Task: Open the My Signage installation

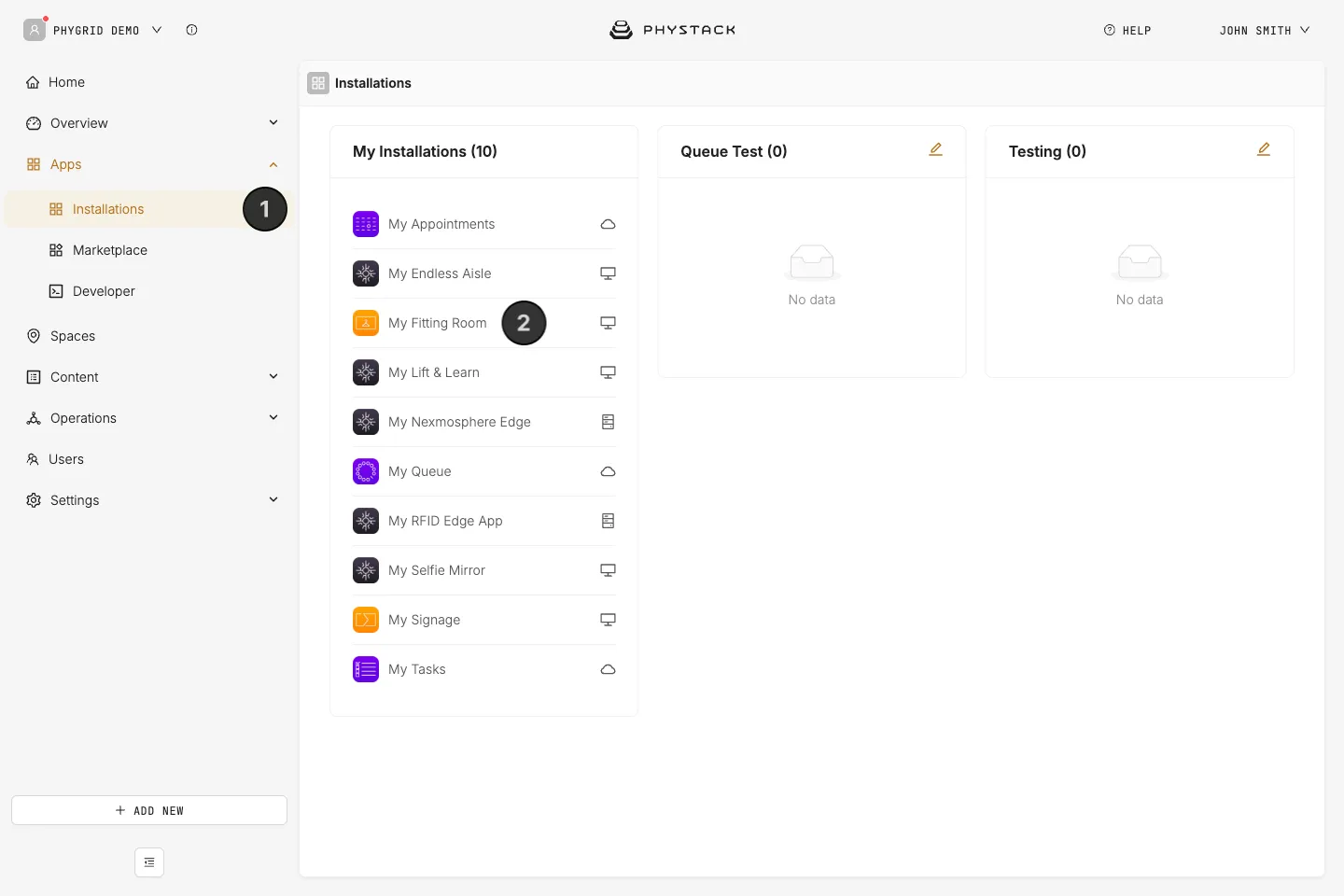Action: (484, 620)
